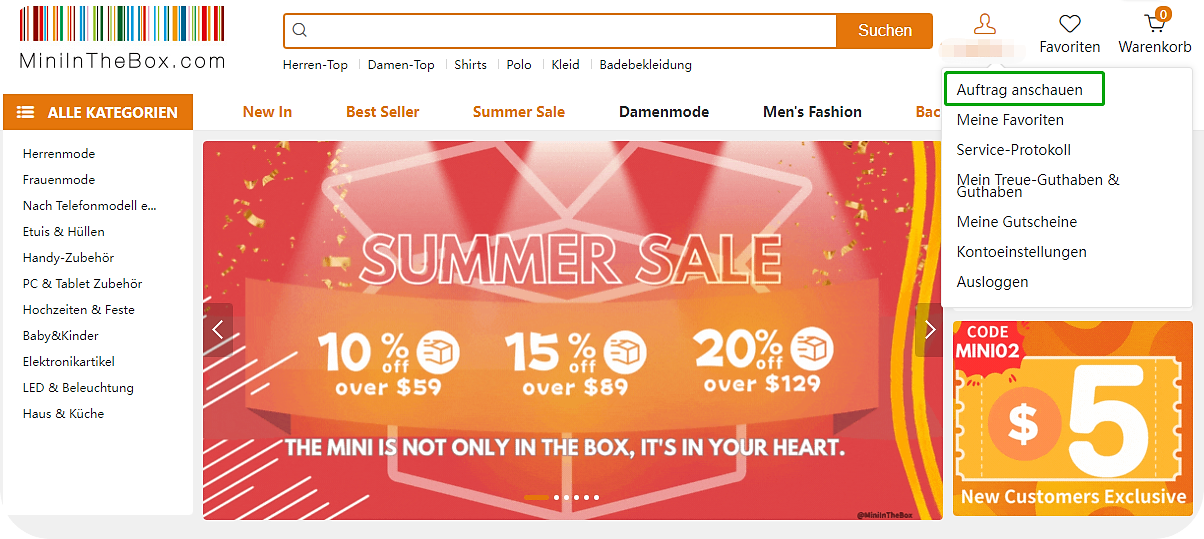Image resolution: width=1204 pixels, height=539 pixels.
Task: Open the Summer Sale navigation tab
Action: click(x=519, y=112)
